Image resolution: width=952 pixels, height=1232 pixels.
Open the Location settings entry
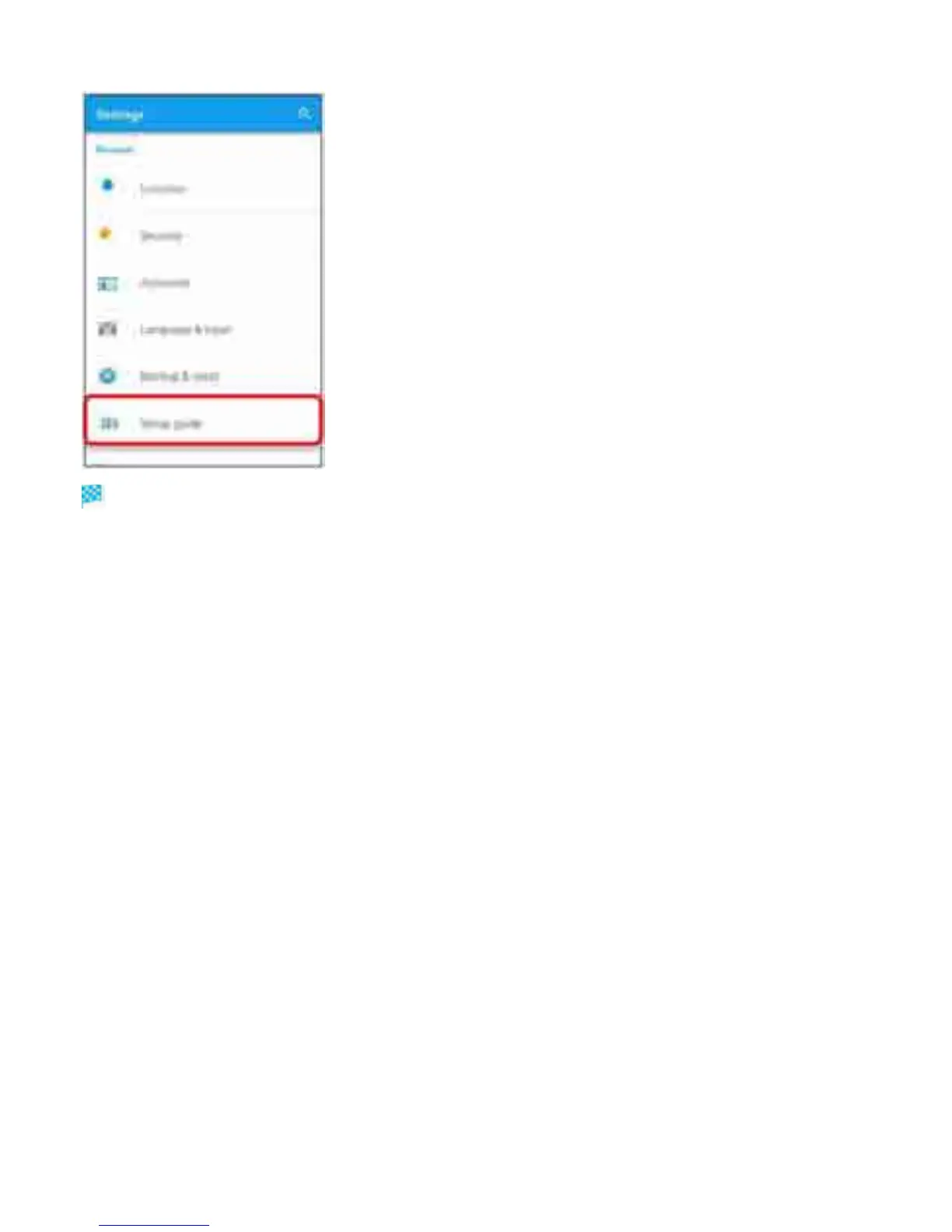203,187
